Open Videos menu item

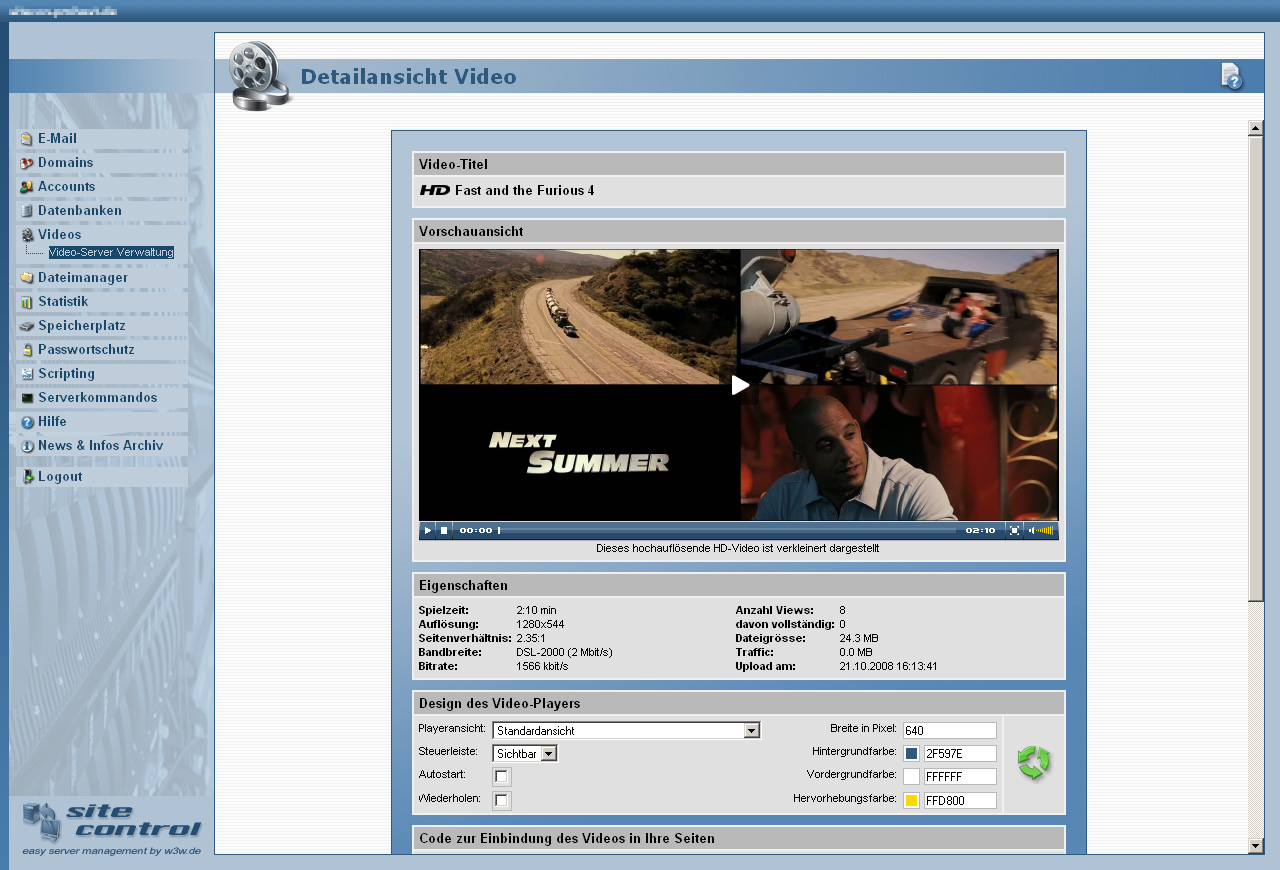pyautogui.click(x=60, y=235)
